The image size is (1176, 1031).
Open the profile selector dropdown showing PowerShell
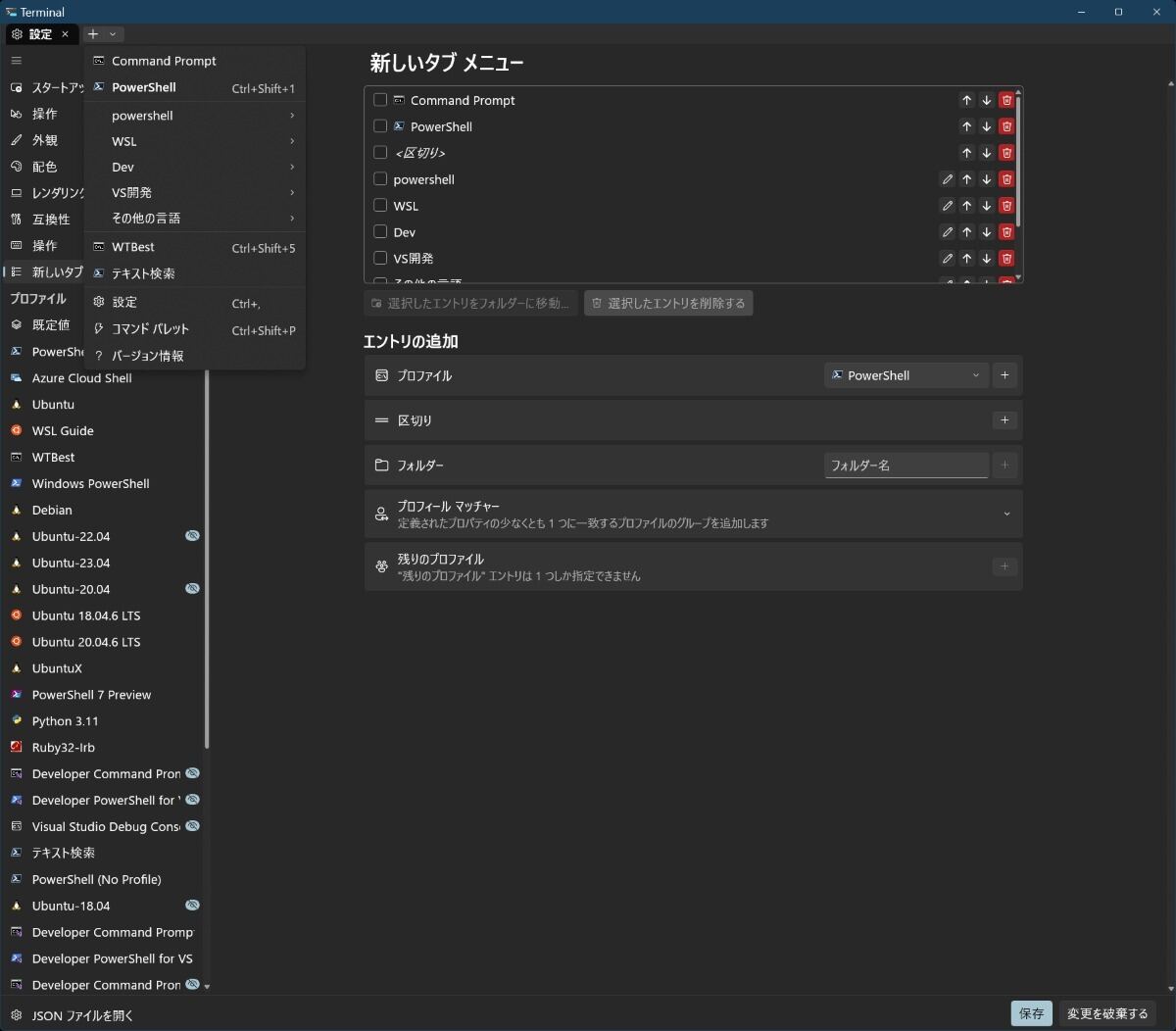click(906, 375)
